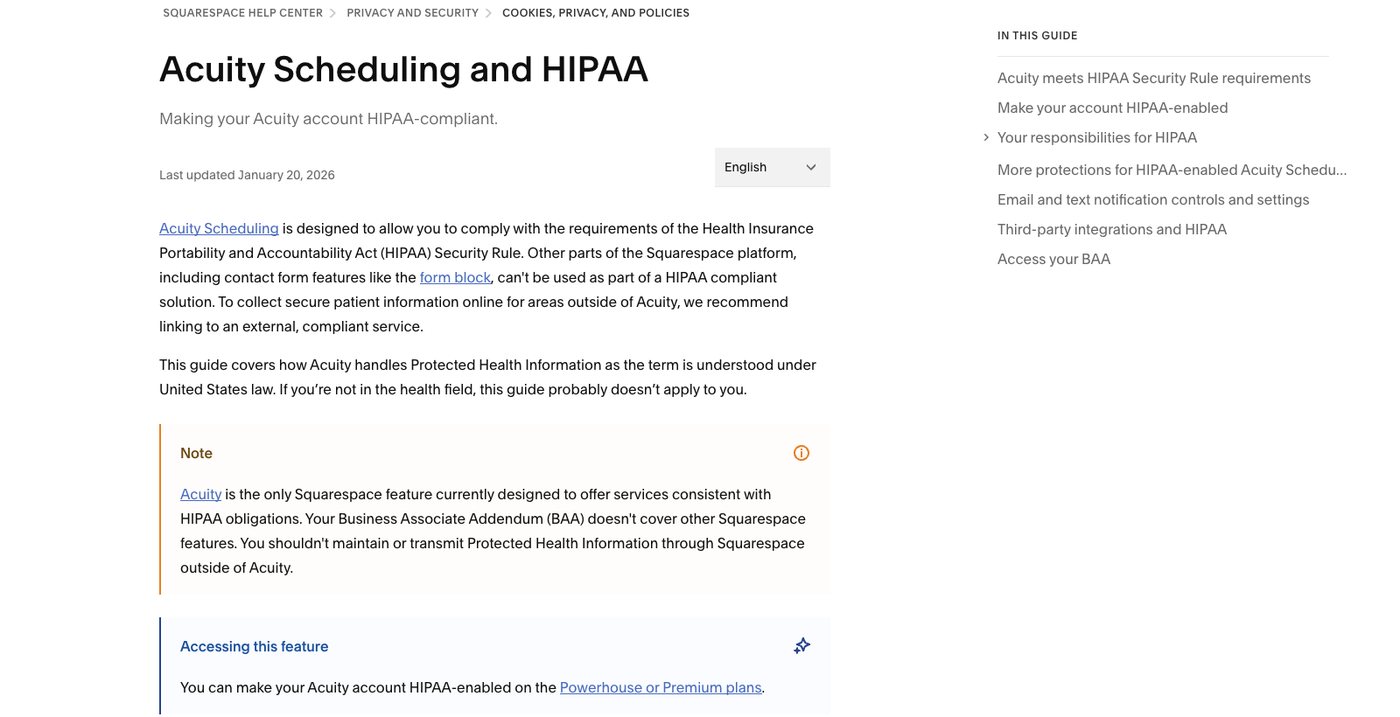Click the Note heading label

196,453
